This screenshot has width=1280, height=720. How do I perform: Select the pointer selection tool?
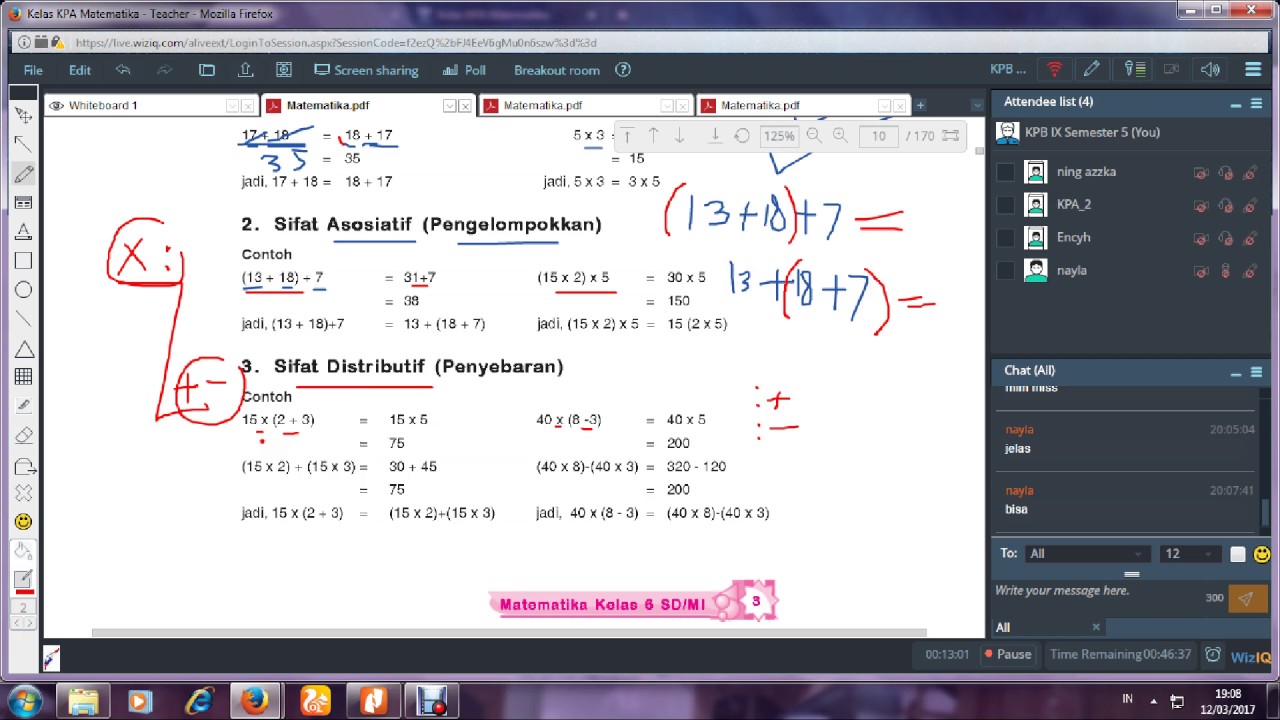23,115
